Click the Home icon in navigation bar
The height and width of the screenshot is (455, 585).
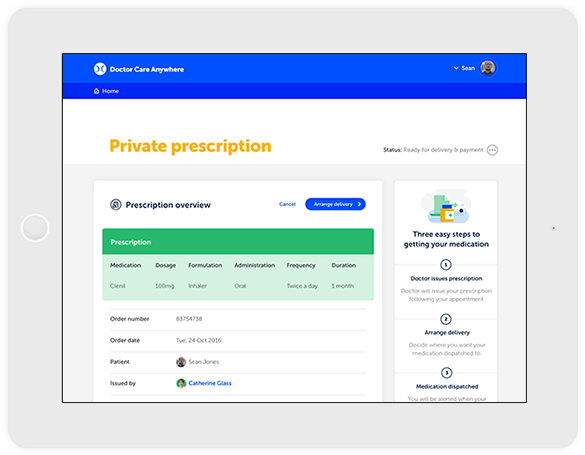coord(97,91)
